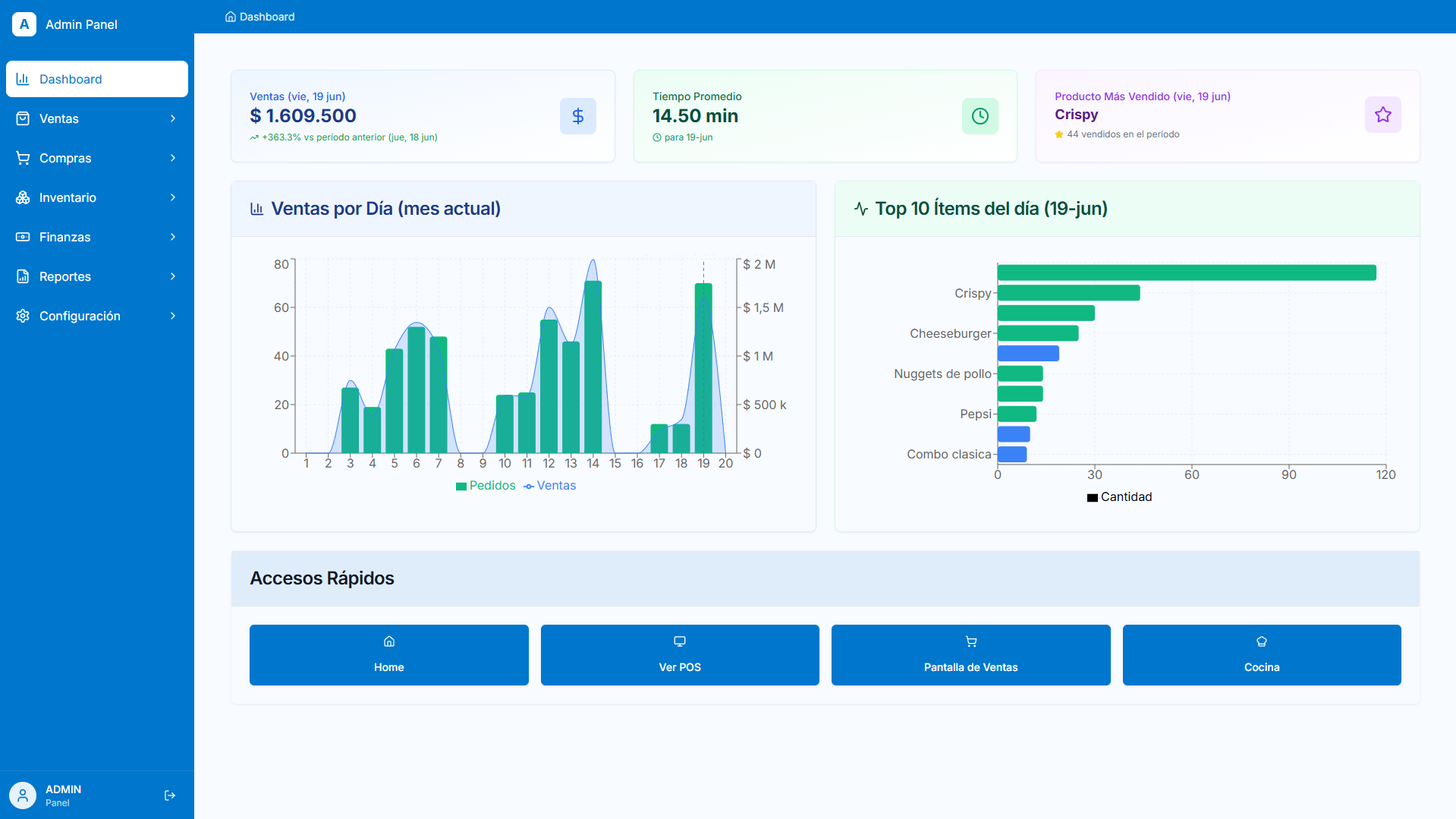Expand the Inventario sidebar chevron
The image size is (1456, 819).
coord(173,197)
